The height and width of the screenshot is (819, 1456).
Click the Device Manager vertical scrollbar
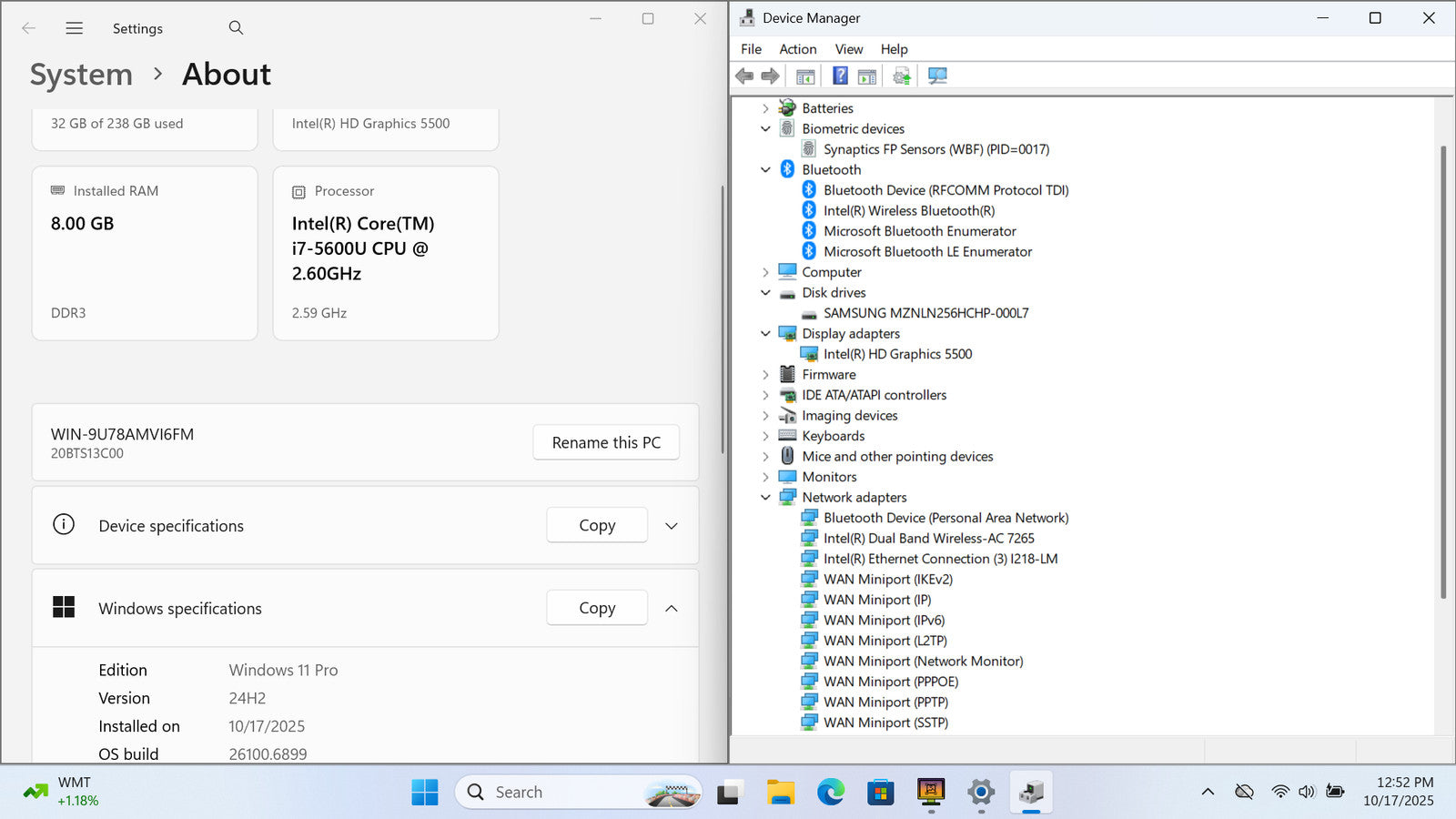pos(1443,372)
